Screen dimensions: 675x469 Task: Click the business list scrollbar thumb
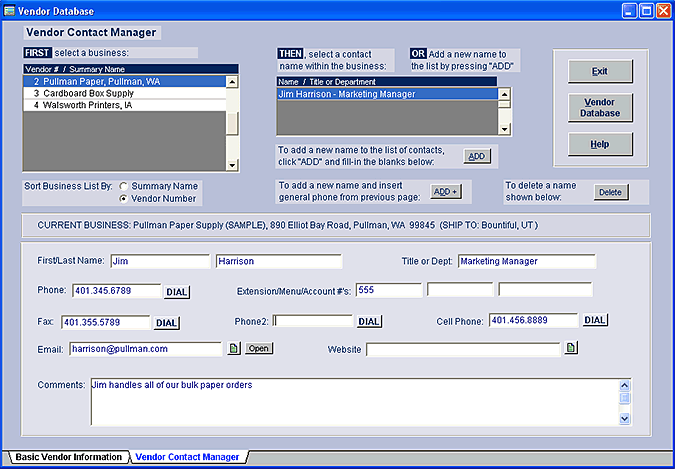pyautogui.click(x=232, y=124)
